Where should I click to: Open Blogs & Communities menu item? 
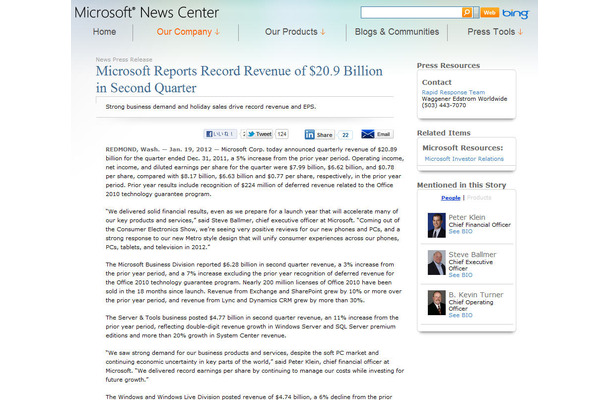click(x=397, y=32)
